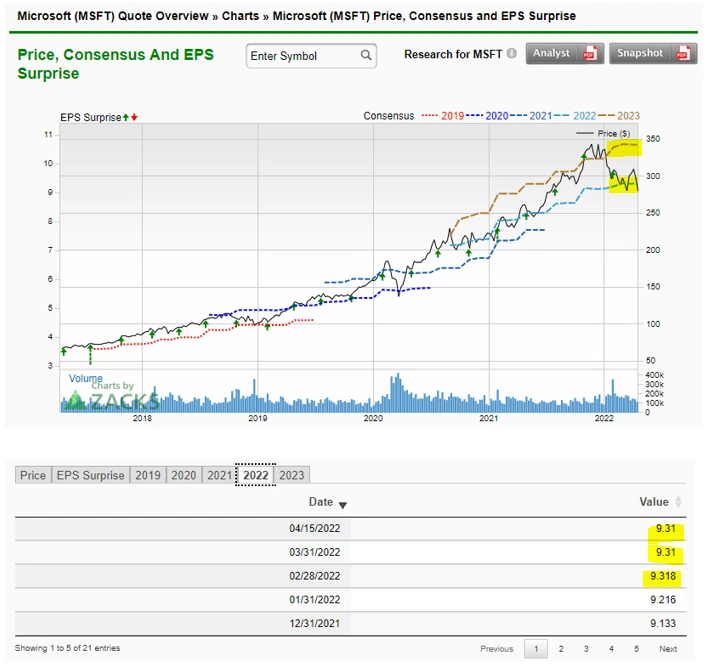Go to the Previous table page

click(x=496, y=649)
